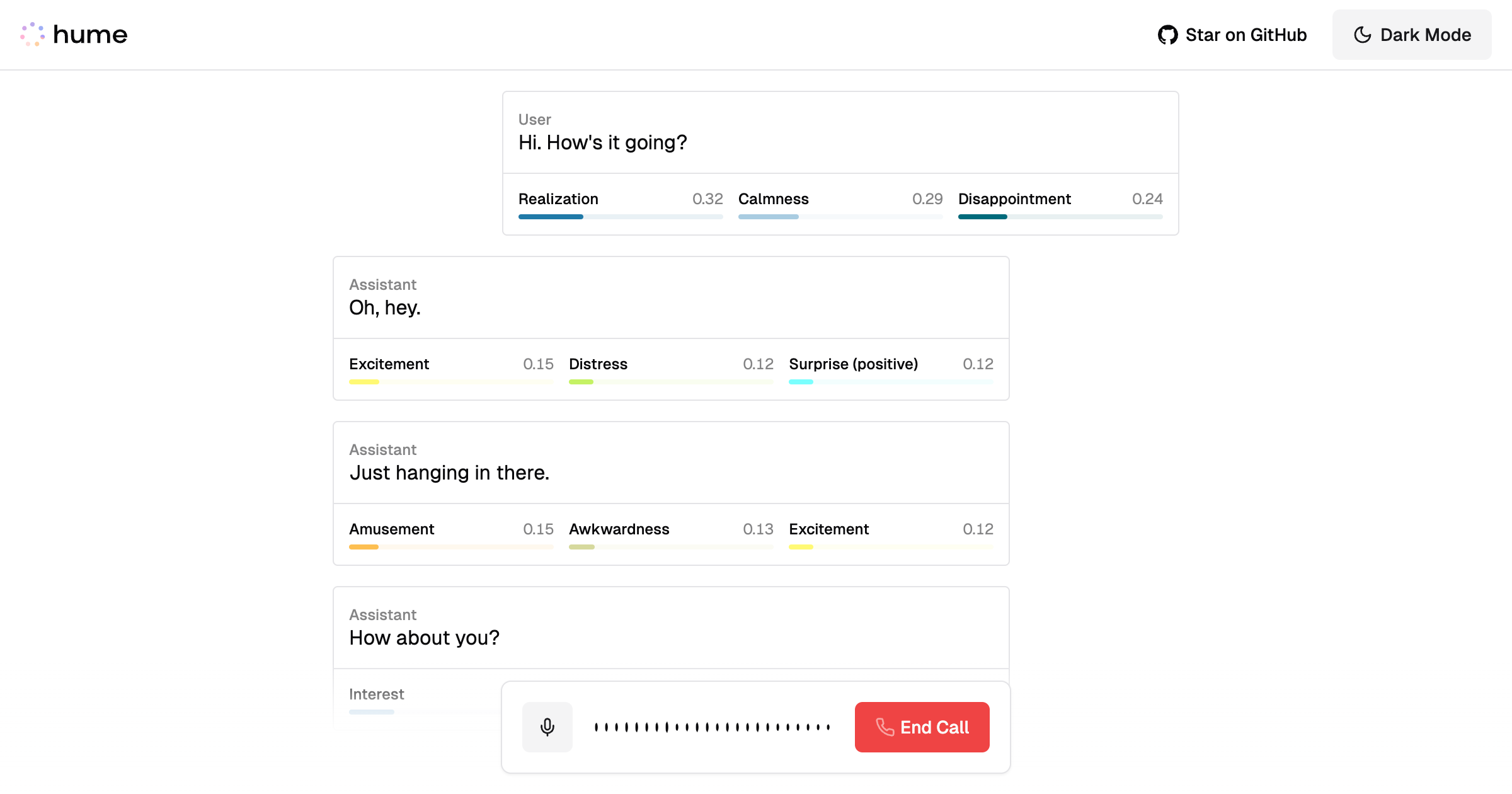
Task: Click the Realization 0.32 progress bar
Action: pyautogui.click(x=620, y=216)
